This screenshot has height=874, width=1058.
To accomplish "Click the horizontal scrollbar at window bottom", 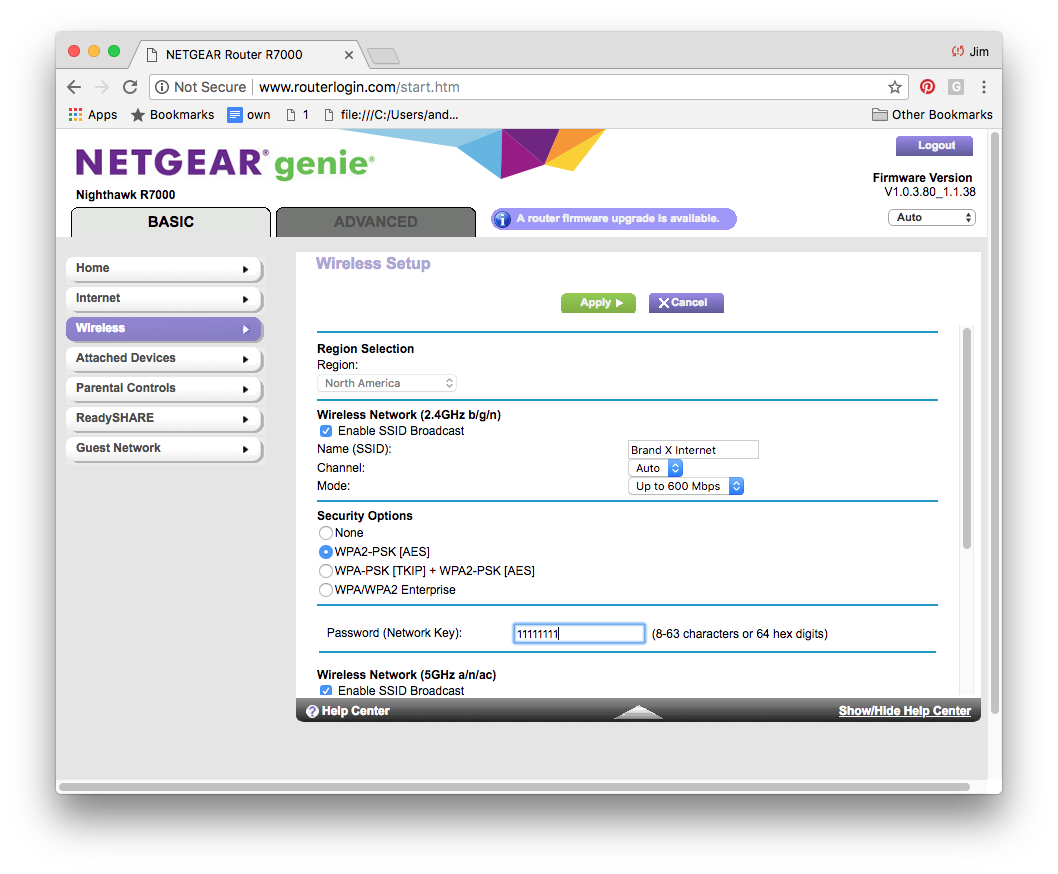I will click(514, 787).
